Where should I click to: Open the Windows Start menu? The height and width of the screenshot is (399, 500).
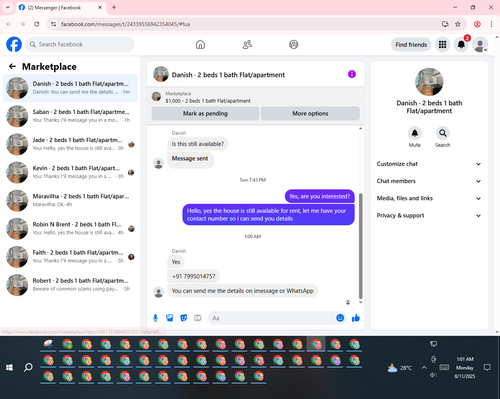tap(9, 367)
